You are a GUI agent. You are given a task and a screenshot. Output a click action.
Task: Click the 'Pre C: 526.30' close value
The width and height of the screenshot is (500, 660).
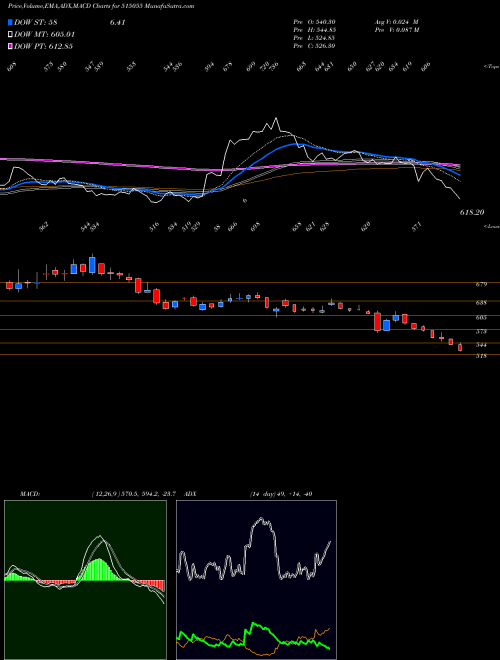click(314, 46)
